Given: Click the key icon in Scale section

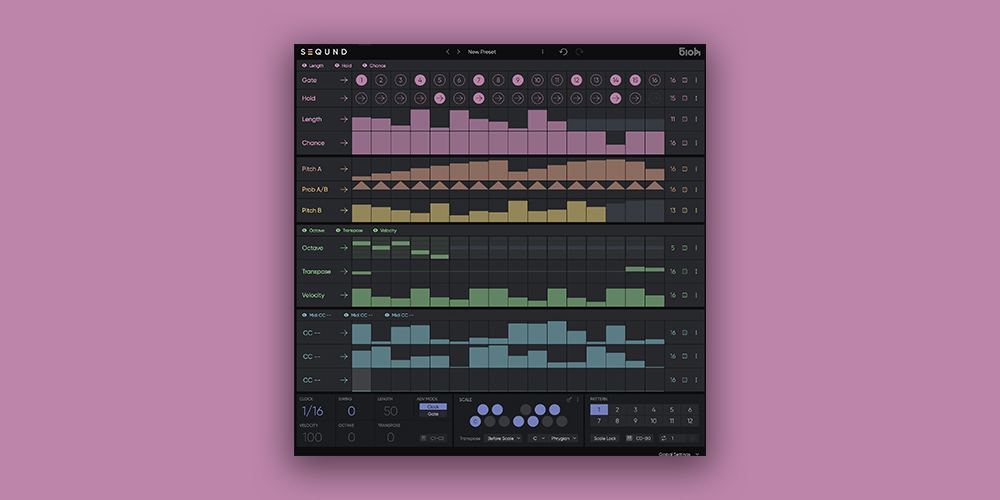Looking at the screenshot, I should [567, 399].
